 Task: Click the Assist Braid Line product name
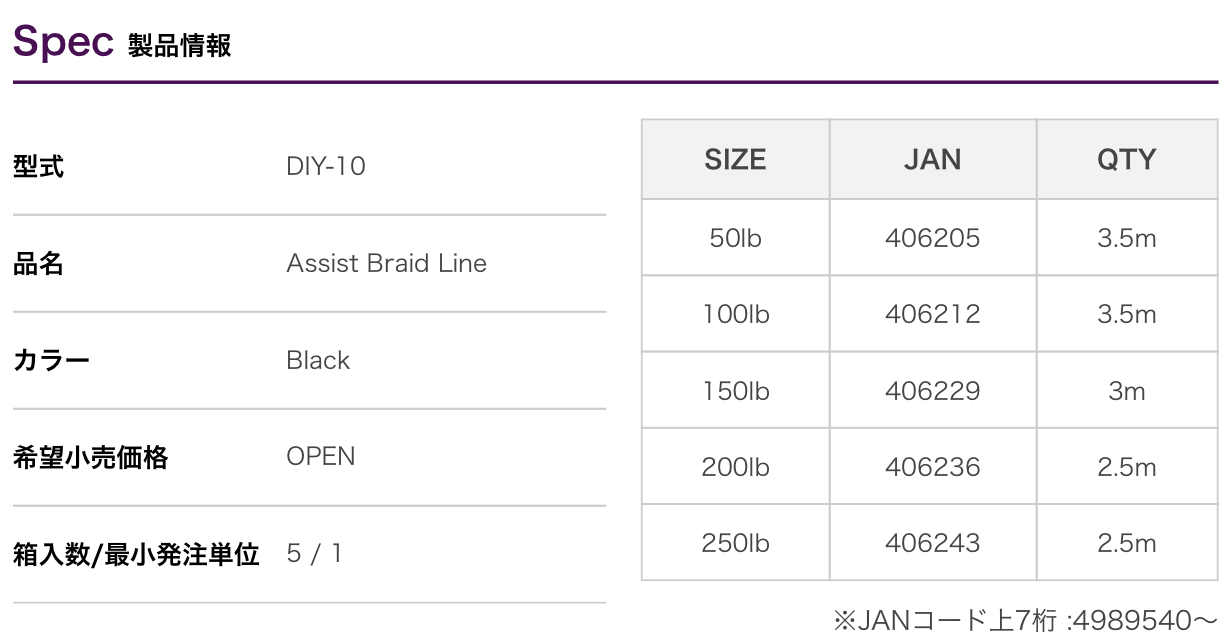click(x=386, y=263)
